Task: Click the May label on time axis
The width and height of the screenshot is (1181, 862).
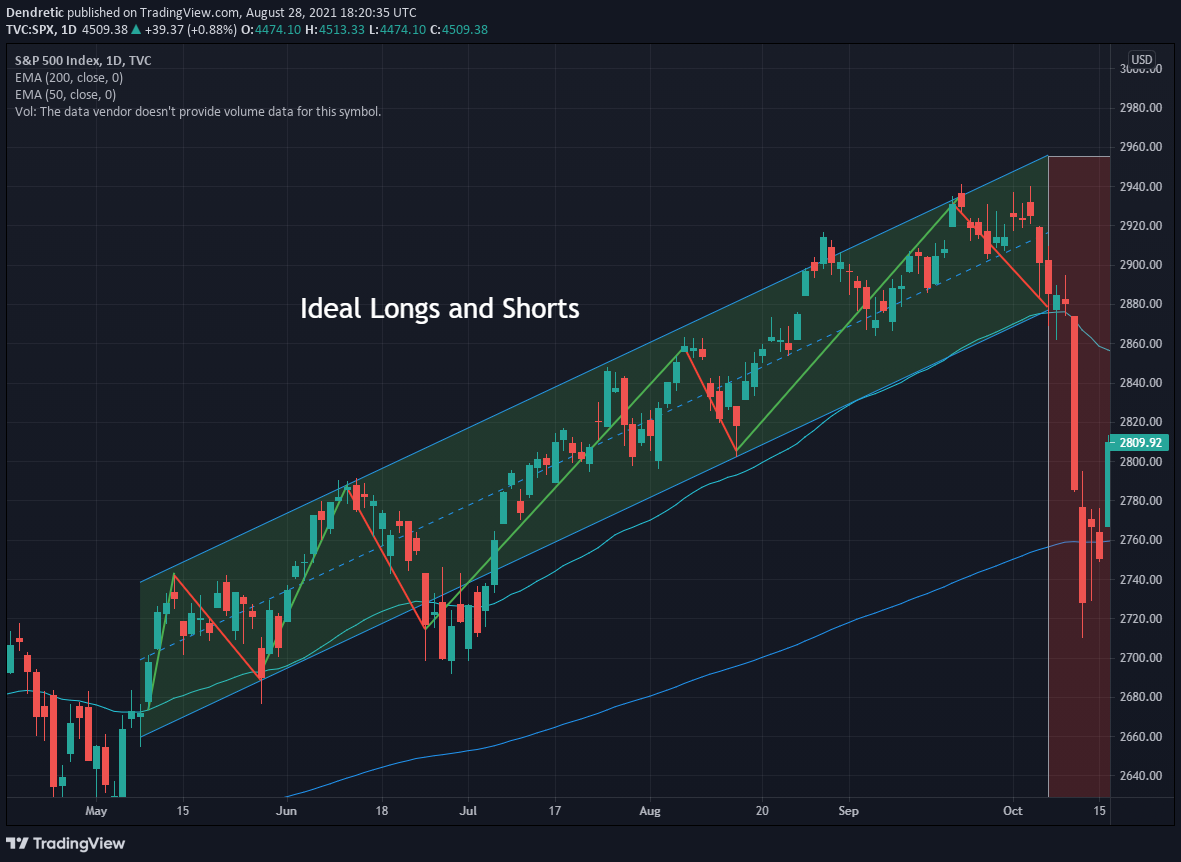Action: point(96,812)
